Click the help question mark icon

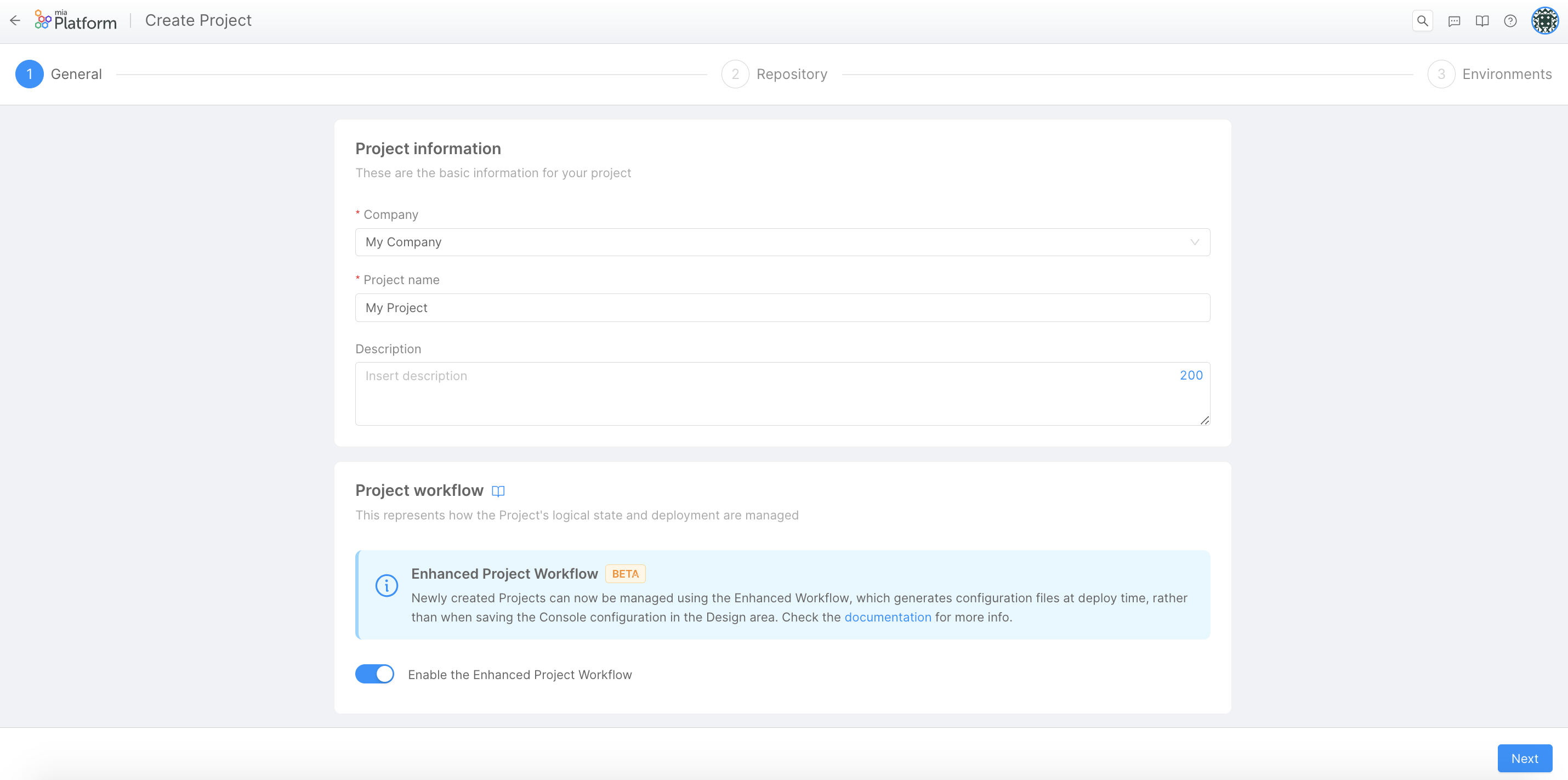(x=1511, y=20)
